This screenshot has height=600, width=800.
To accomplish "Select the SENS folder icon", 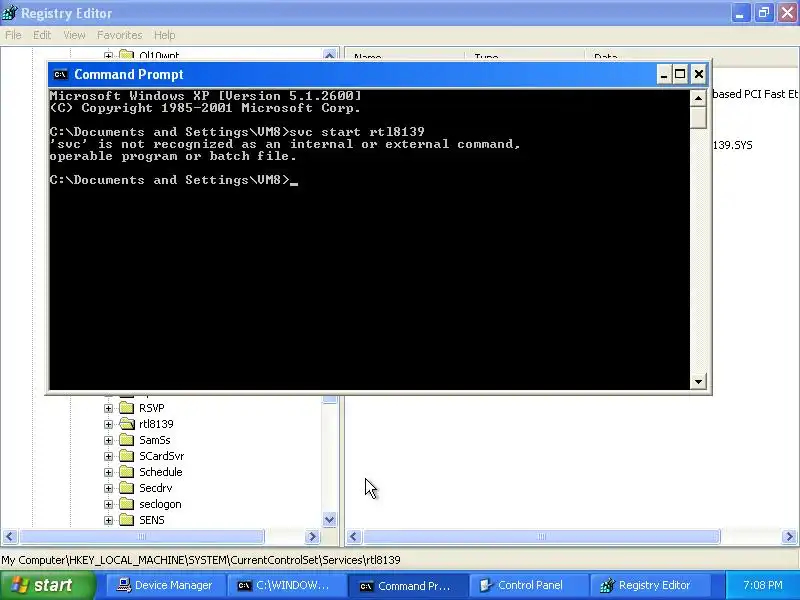I will (126, 520).
